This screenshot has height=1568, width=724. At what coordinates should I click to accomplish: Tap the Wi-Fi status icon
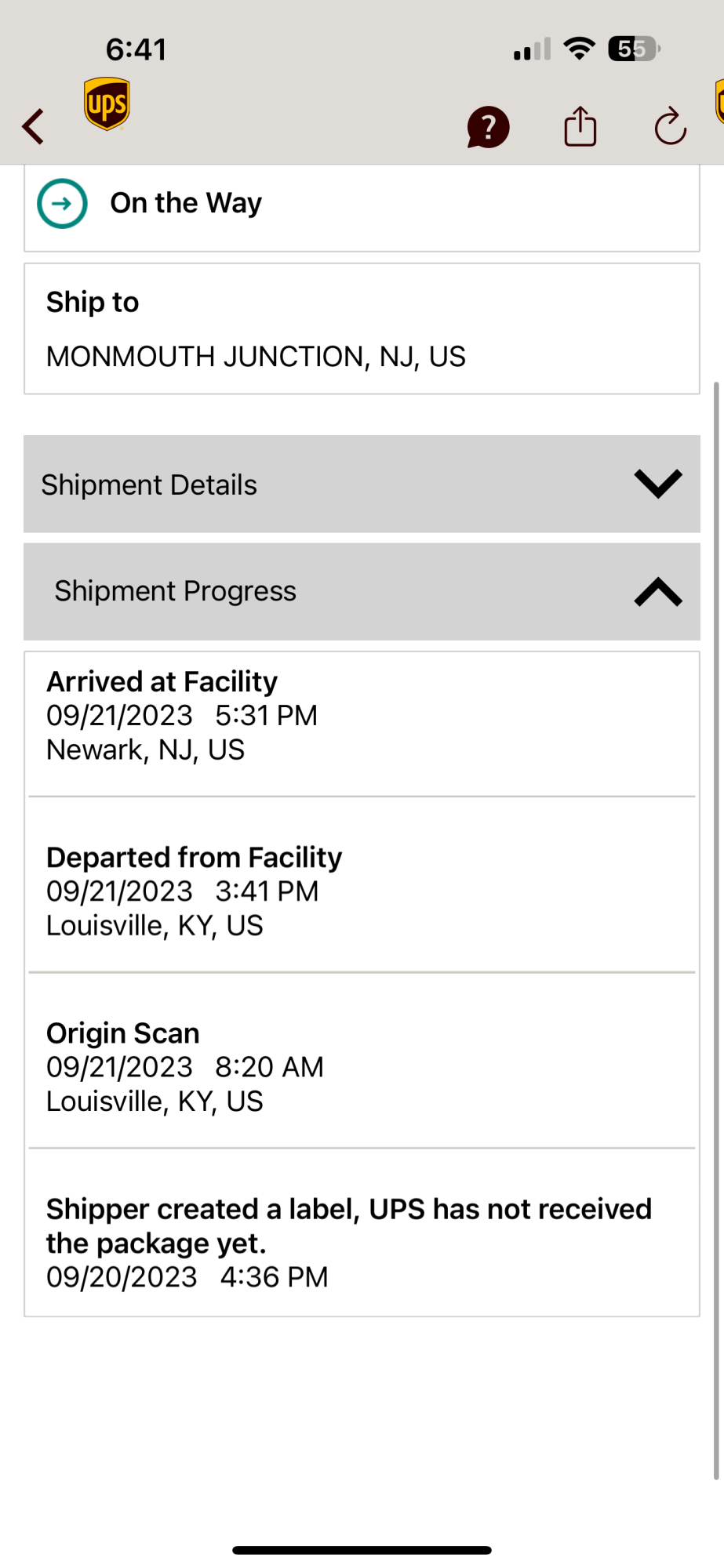(x=579, y=49)
